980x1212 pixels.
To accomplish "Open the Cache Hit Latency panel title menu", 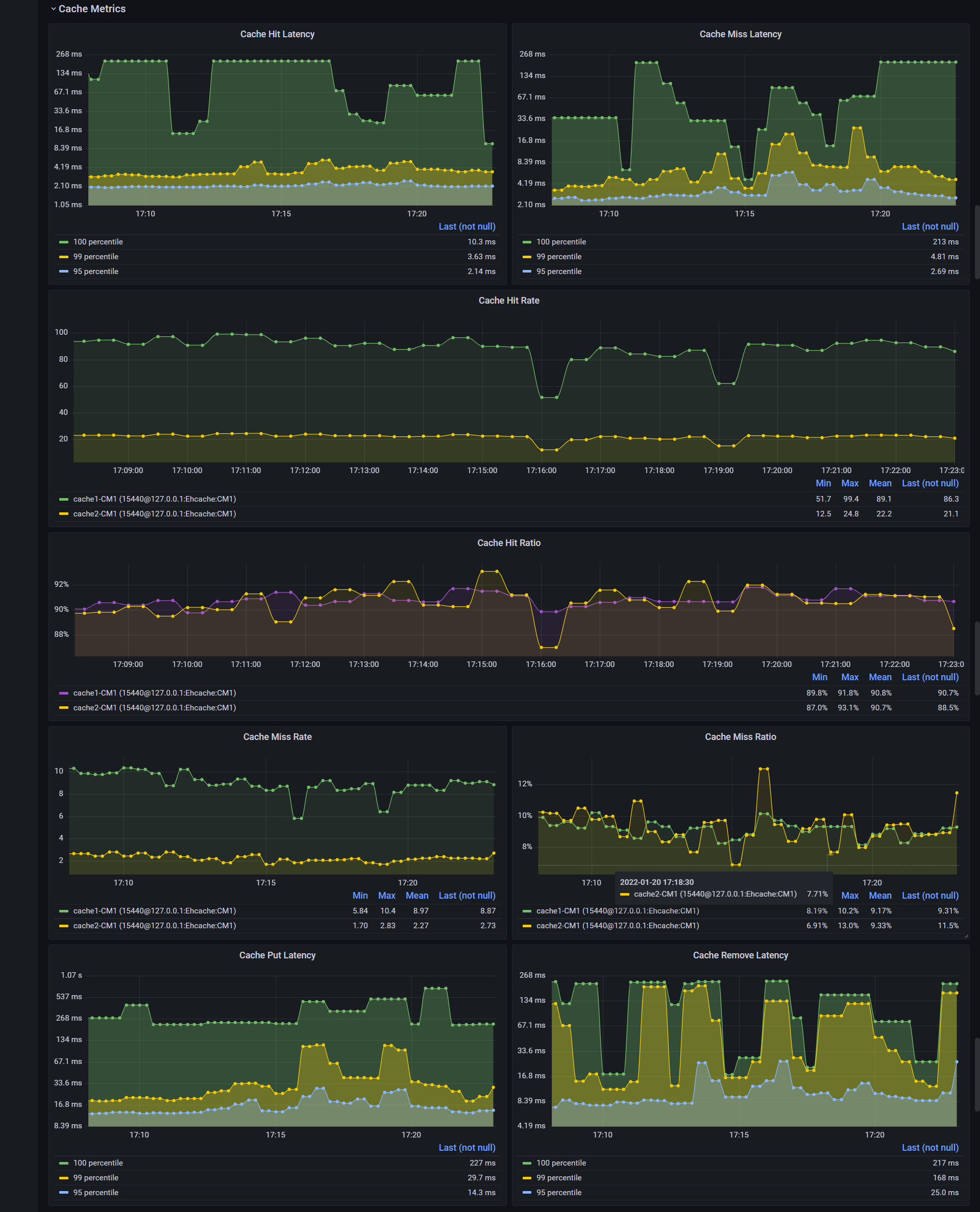I will click(x=277, y=34).
